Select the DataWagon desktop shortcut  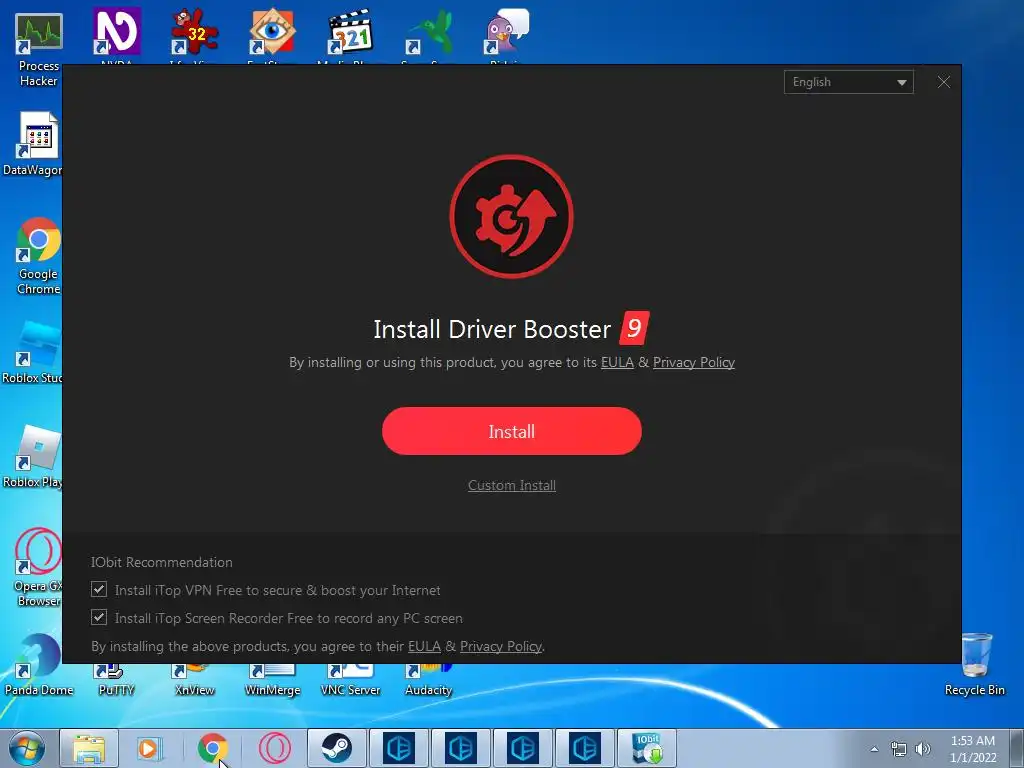click(33, 145)
